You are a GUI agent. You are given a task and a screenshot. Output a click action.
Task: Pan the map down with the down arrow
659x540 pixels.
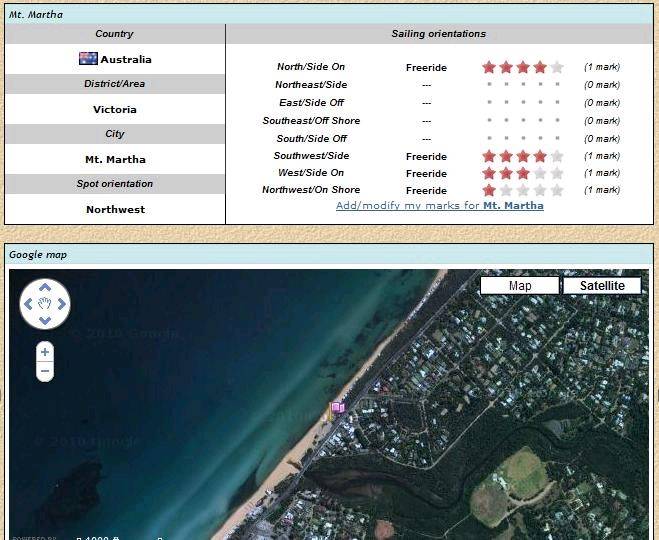coord(45,320)
